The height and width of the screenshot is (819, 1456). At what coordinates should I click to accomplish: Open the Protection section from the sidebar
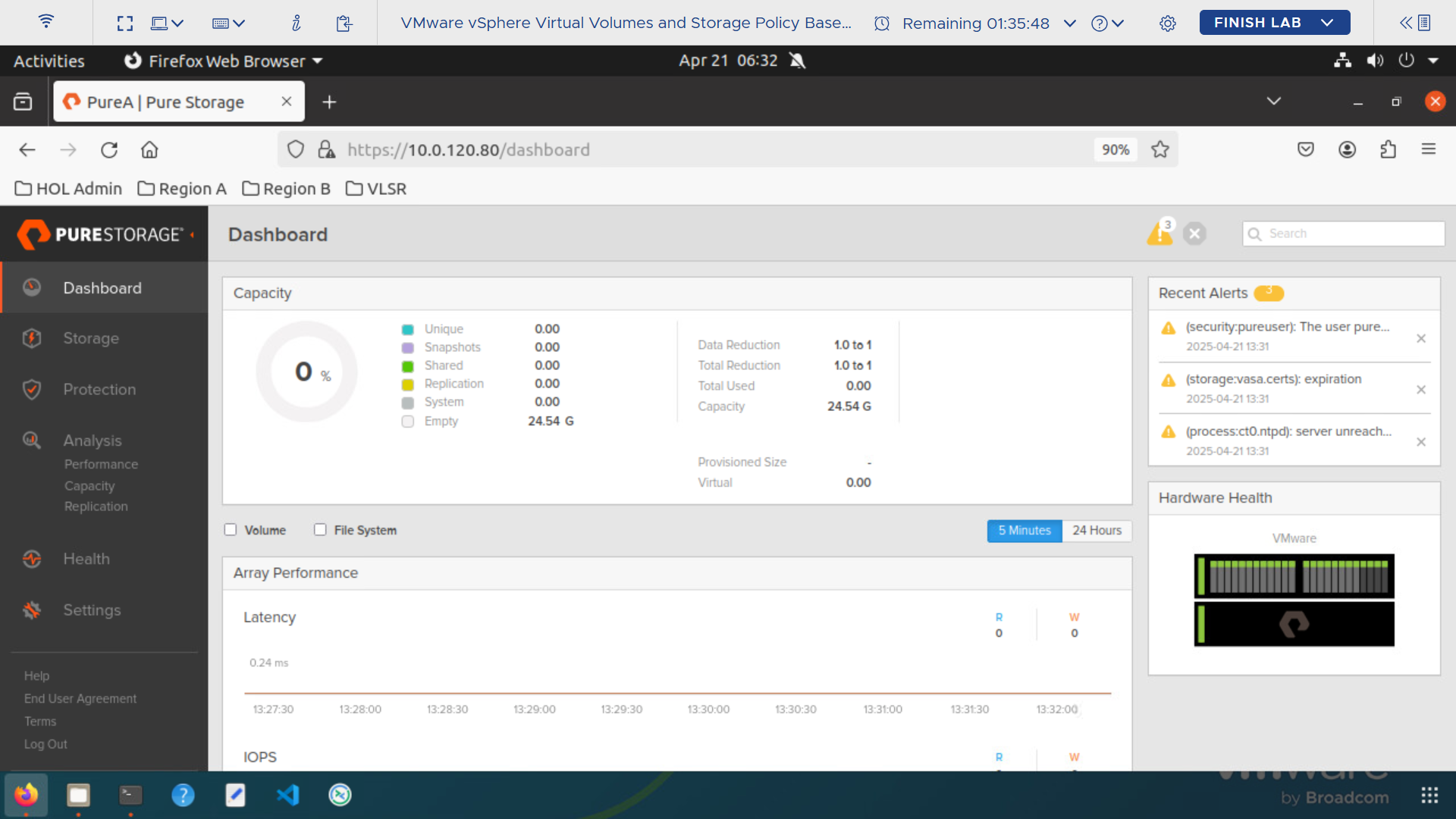99,389
